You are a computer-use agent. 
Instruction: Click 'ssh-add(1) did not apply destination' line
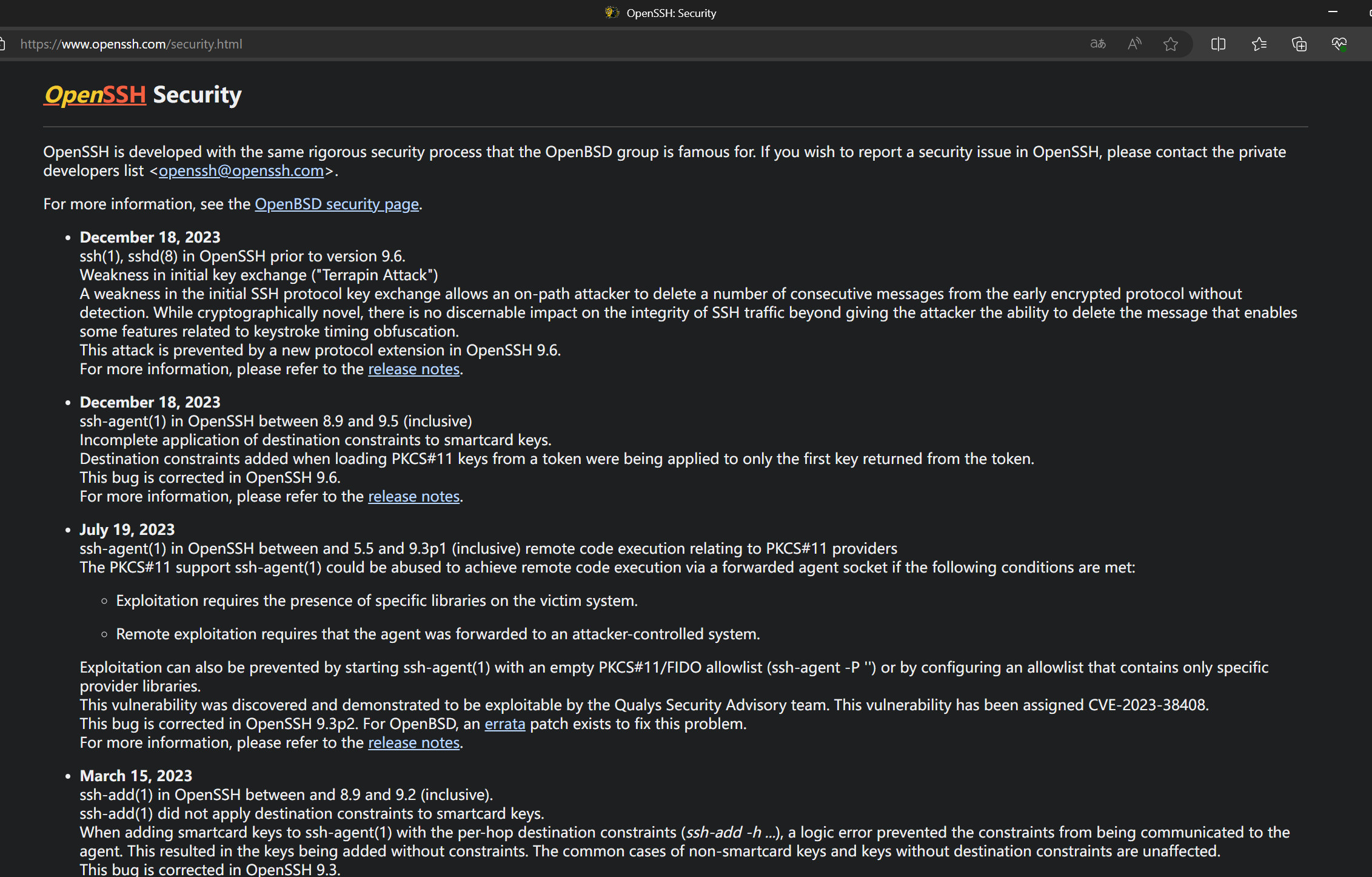(x=312, y=813)
